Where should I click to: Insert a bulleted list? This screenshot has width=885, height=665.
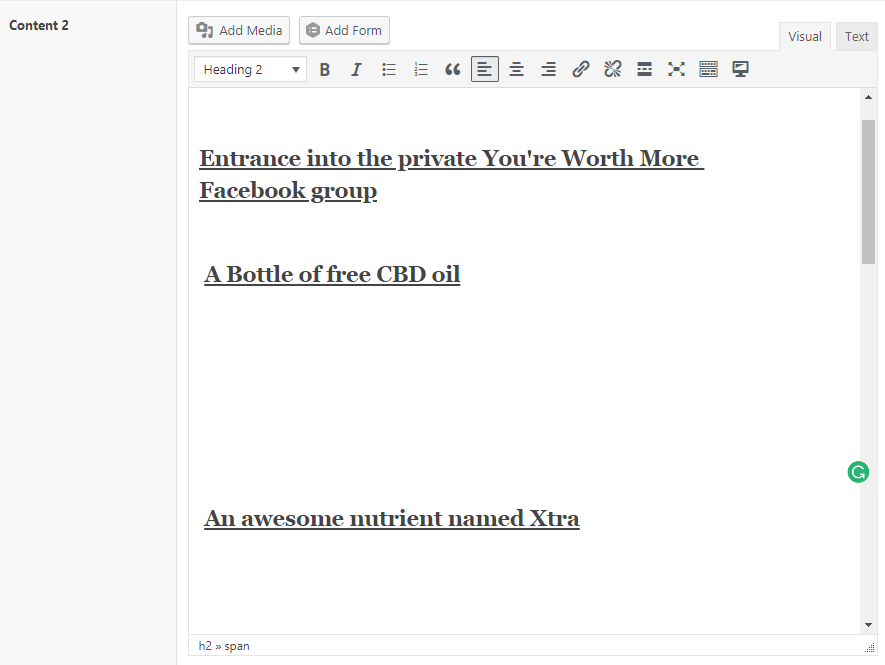tap(388, 69)
